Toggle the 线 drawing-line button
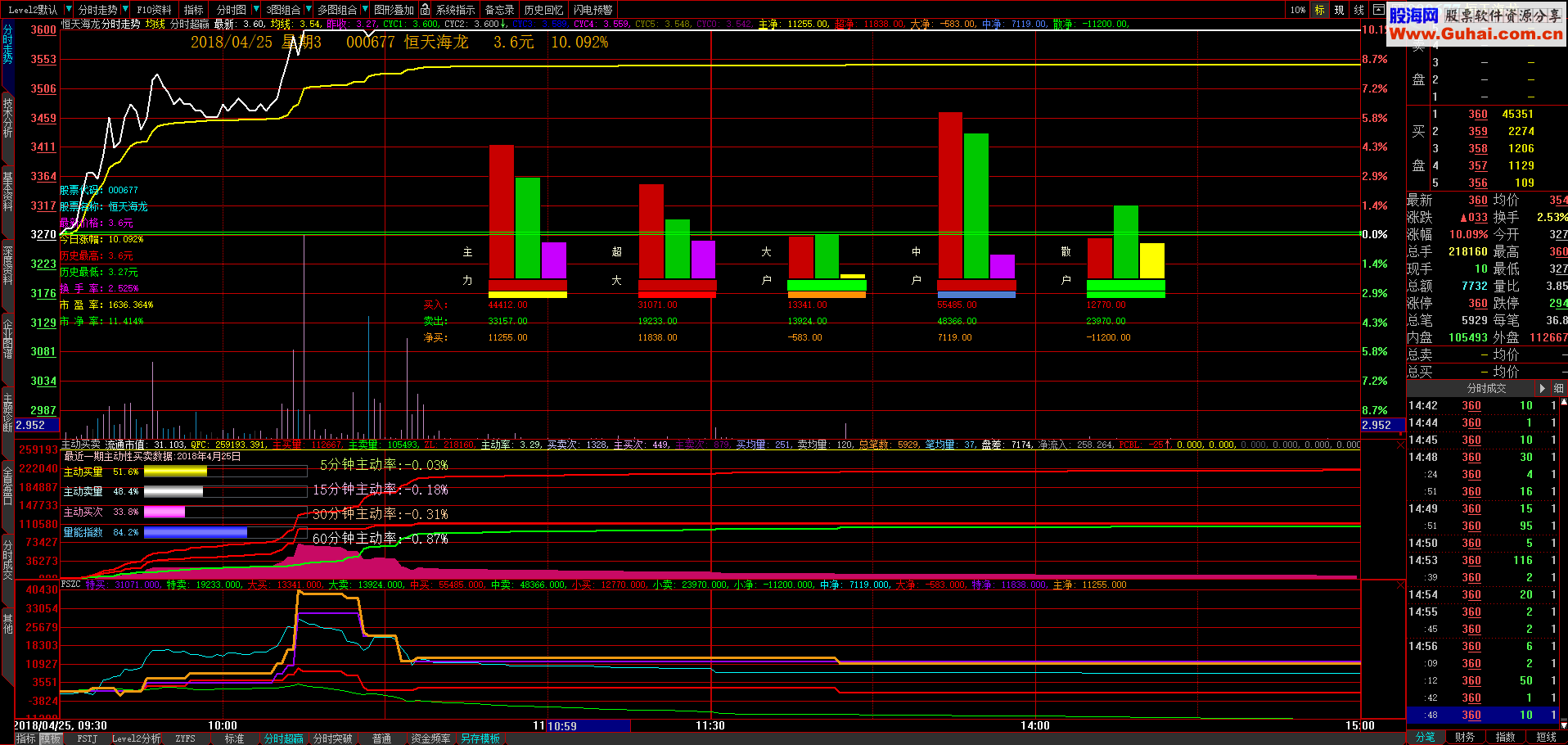This screenshot has height=745, width=1568. 1358,10
